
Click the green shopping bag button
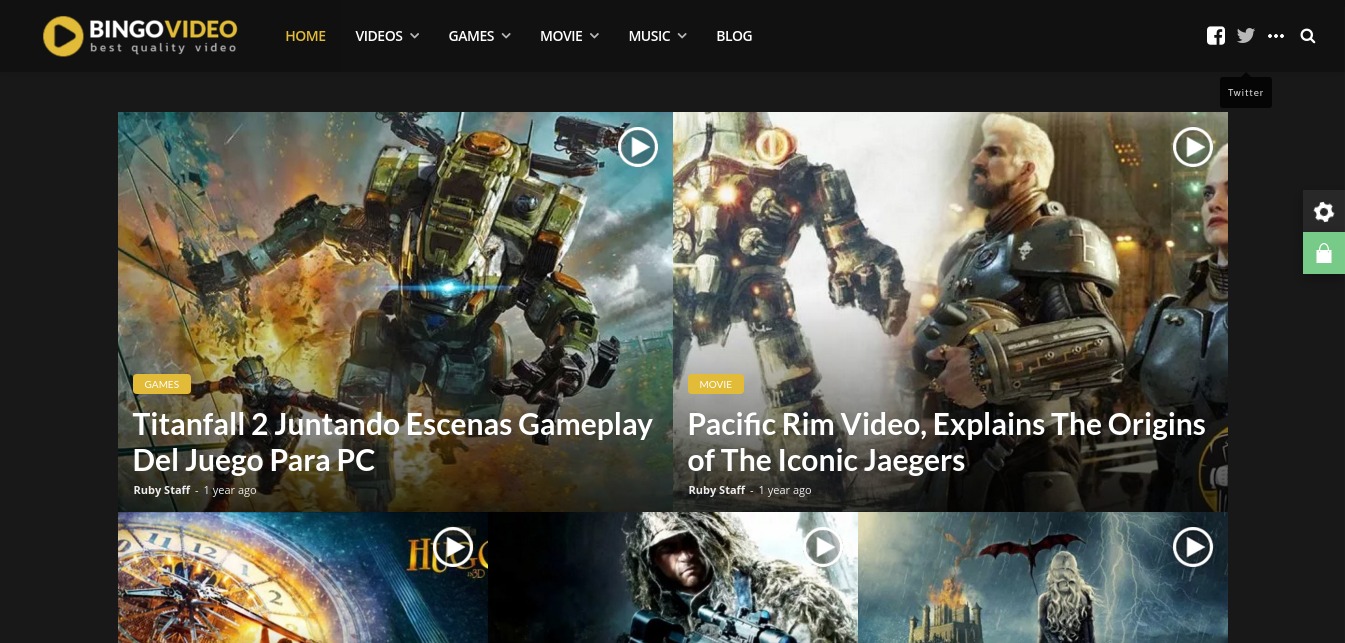(x=1324, y=253)
